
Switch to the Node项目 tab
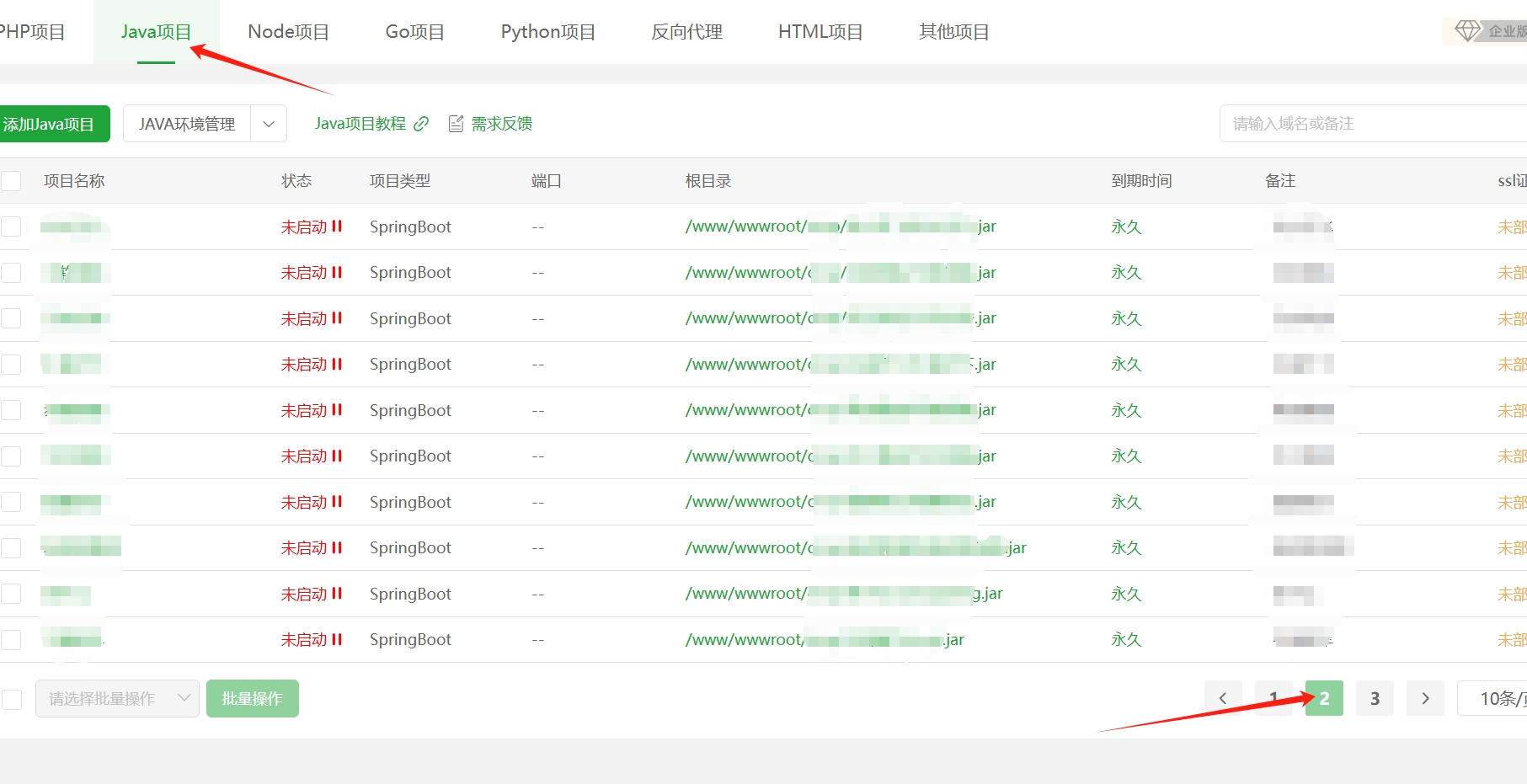288,32
